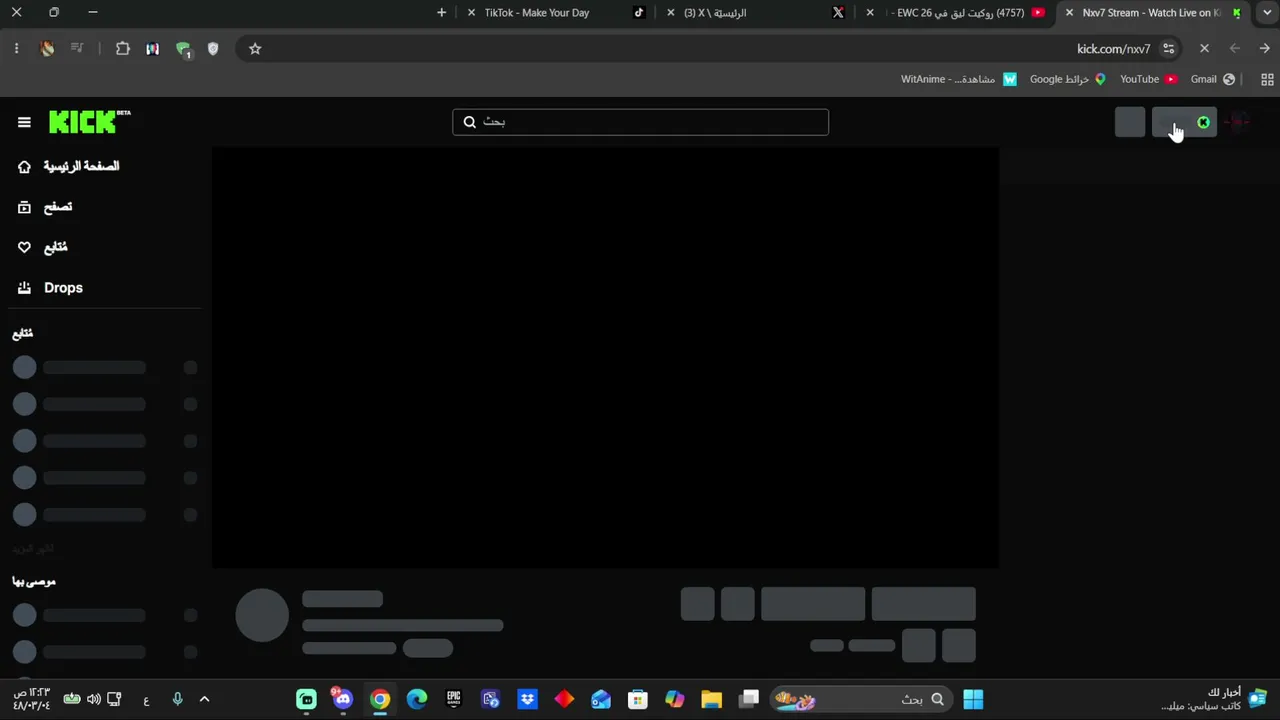Open Microsoft Store from taskbar
The image size is (1280, 720).
637,699
